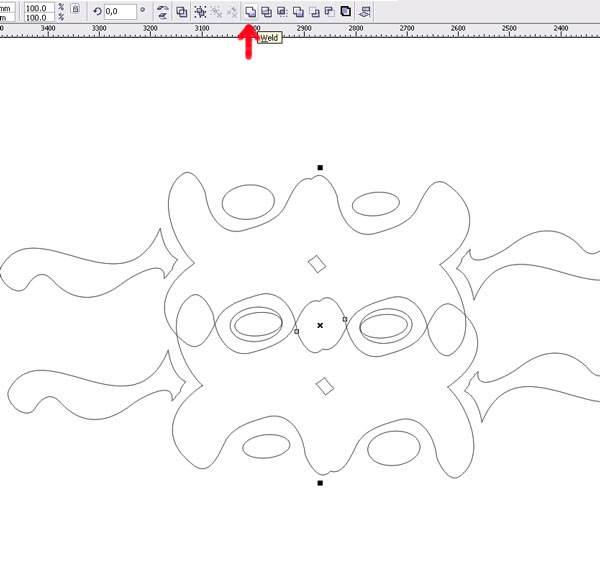
Task: Click ruler mark 2500
Action: (x=509, y=28)
